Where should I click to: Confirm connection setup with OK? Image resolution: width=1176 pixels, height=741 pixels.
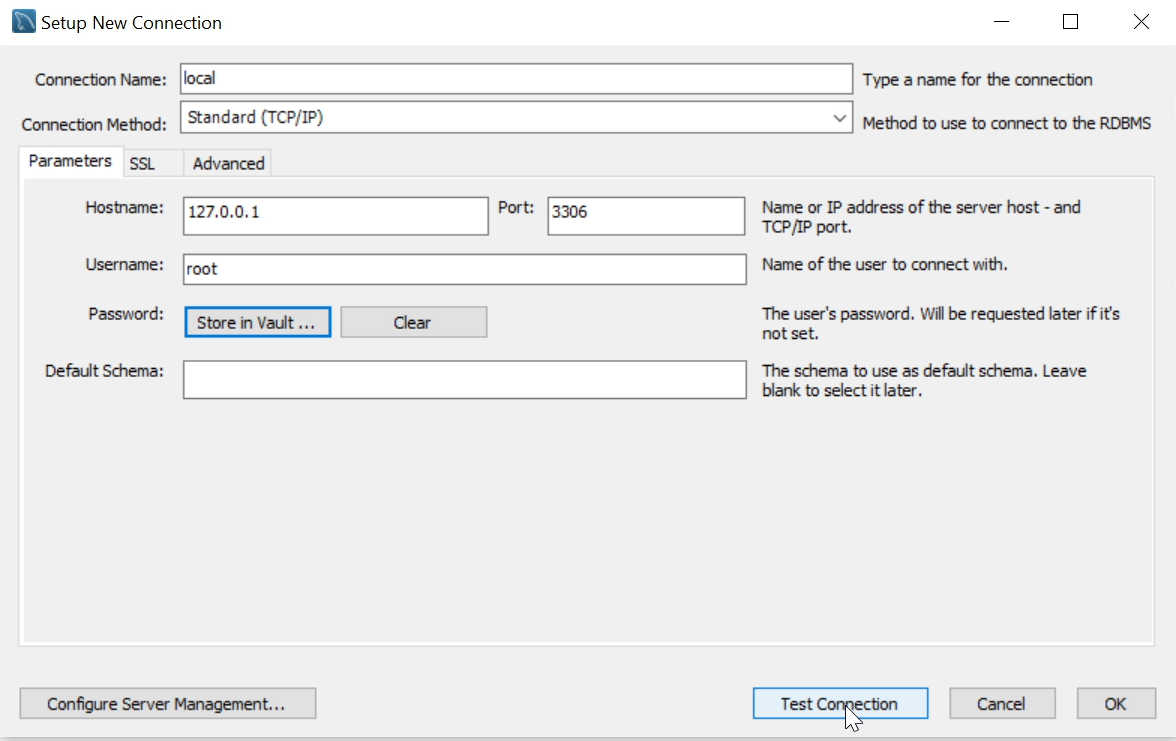pyautogui.click(x=1115, y=703)
